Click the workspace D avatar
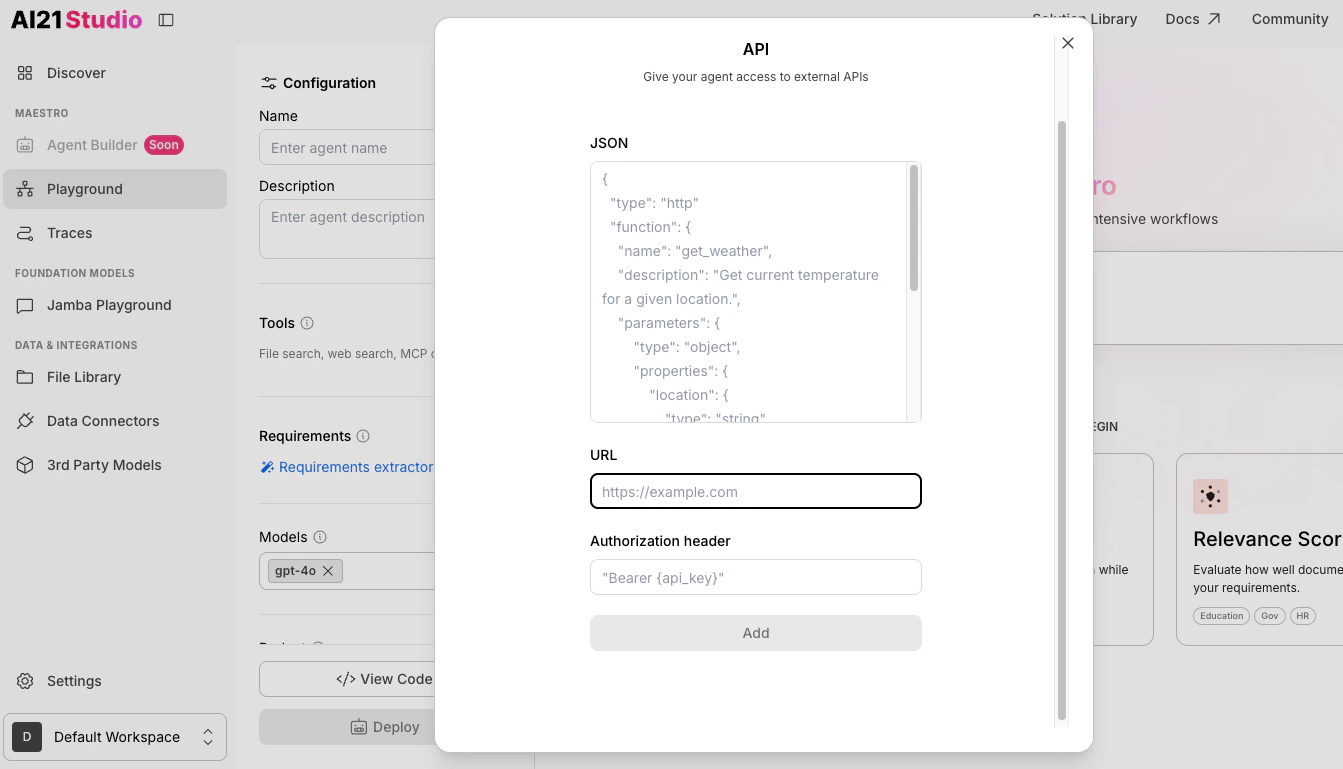The image size is (1343, 769). tap(27, 737)
